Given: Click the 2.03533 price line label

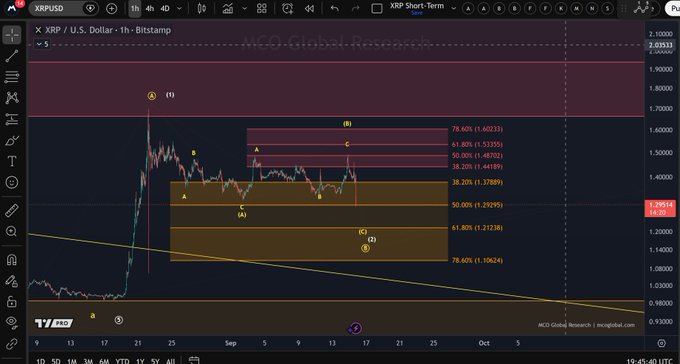Looking at the screenshot, I should click(x=661, y=45).
